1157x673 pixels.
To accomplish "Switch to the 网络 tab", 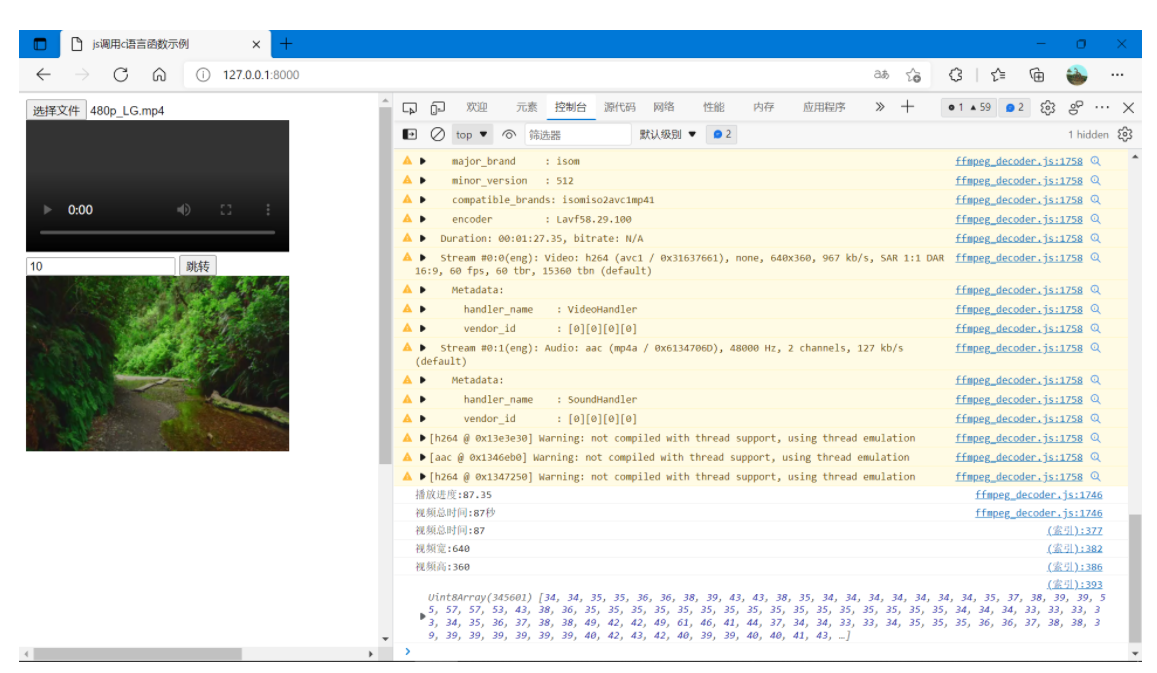I will (663, 108).
